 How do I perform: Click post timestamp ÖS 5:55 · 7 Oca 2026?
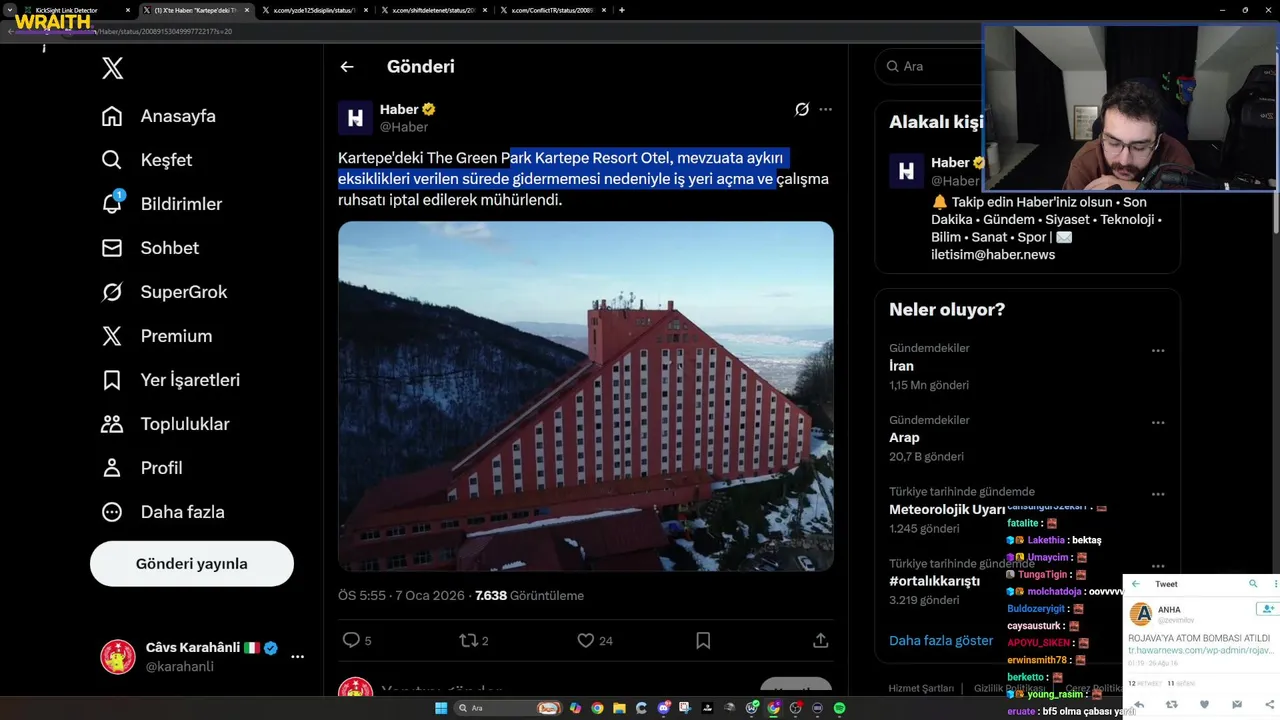coord(401,595)
